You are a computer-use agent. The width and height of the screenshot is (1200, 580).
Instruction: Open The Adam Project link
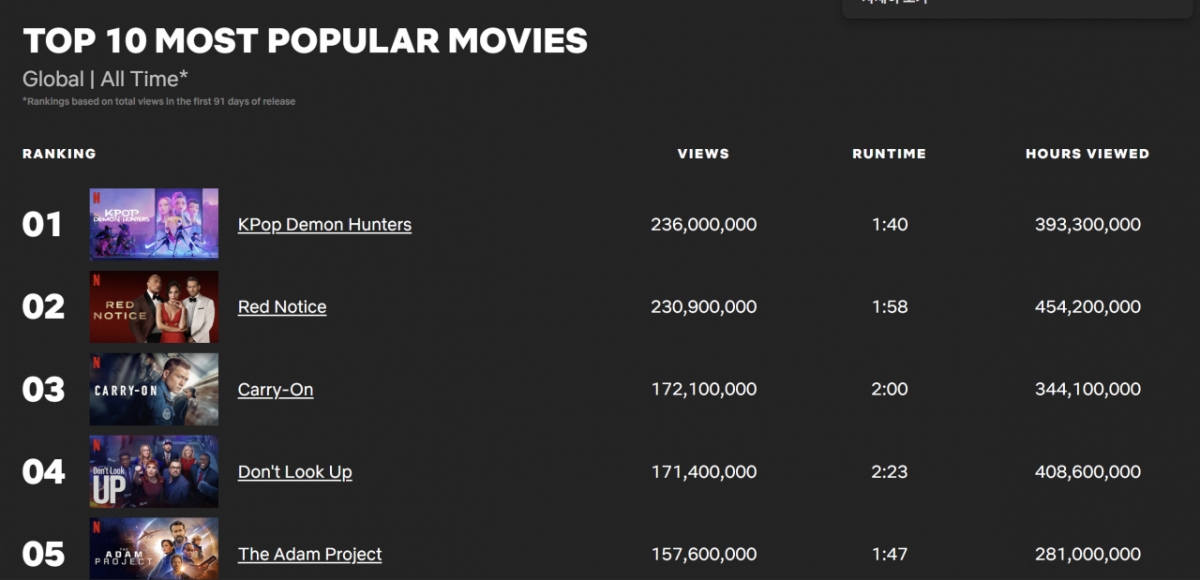coord(310,554)
